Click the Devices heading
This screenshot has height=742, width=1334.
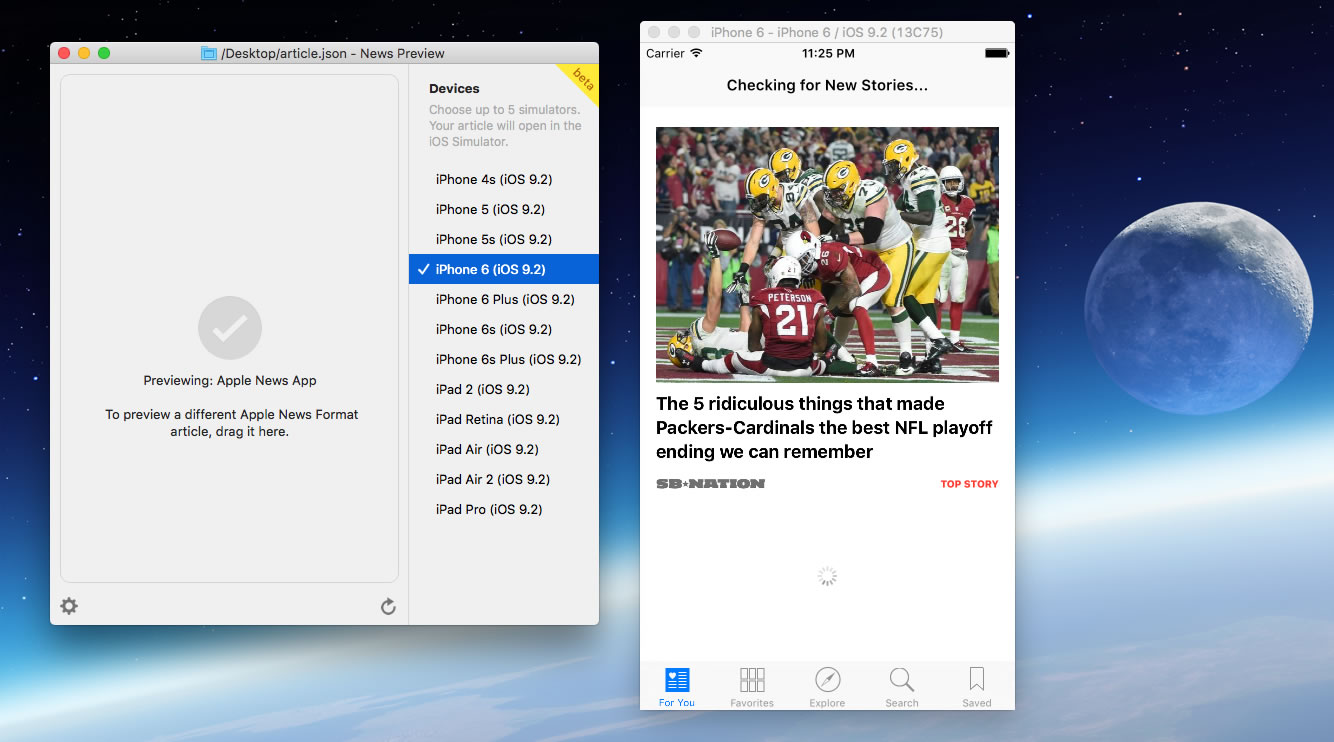tap(454, 88)
